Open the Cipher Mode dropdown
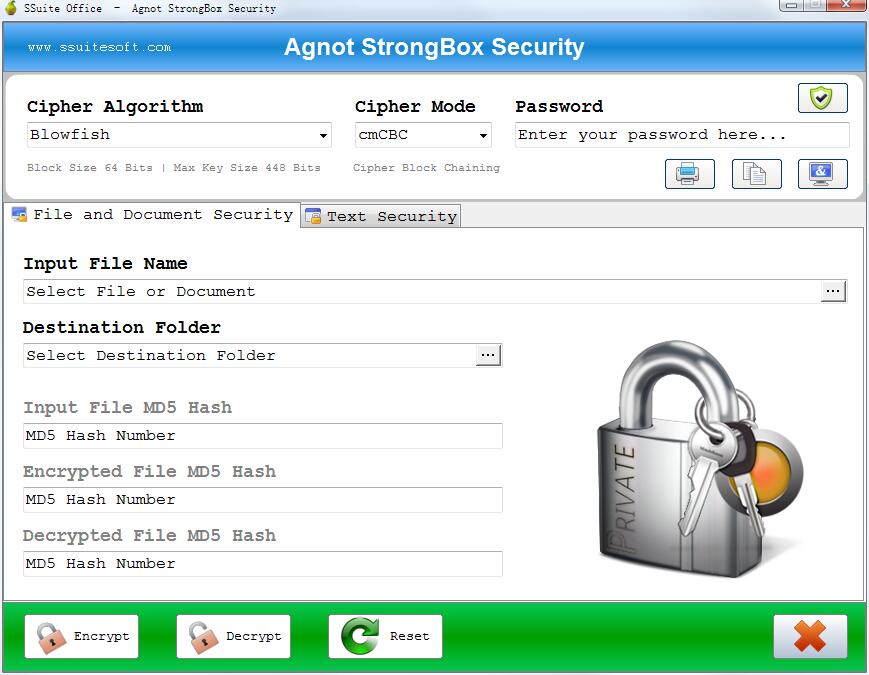The width and height of the screenshot is (869, 675). 483,136
